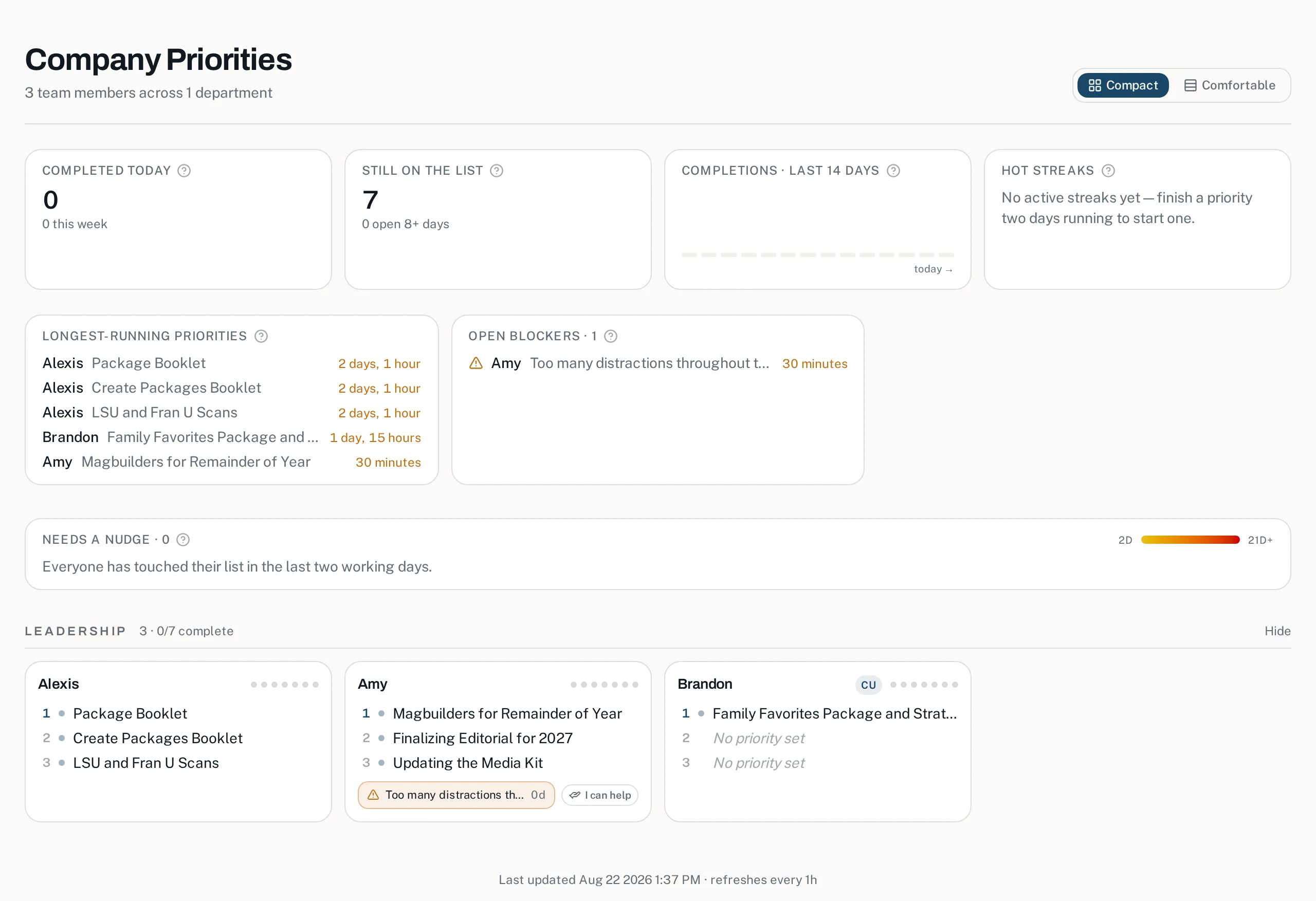This screenshot has width=1316, height=901.
Task: Click the Brandon name heading on card
Action: coord(705,684)
